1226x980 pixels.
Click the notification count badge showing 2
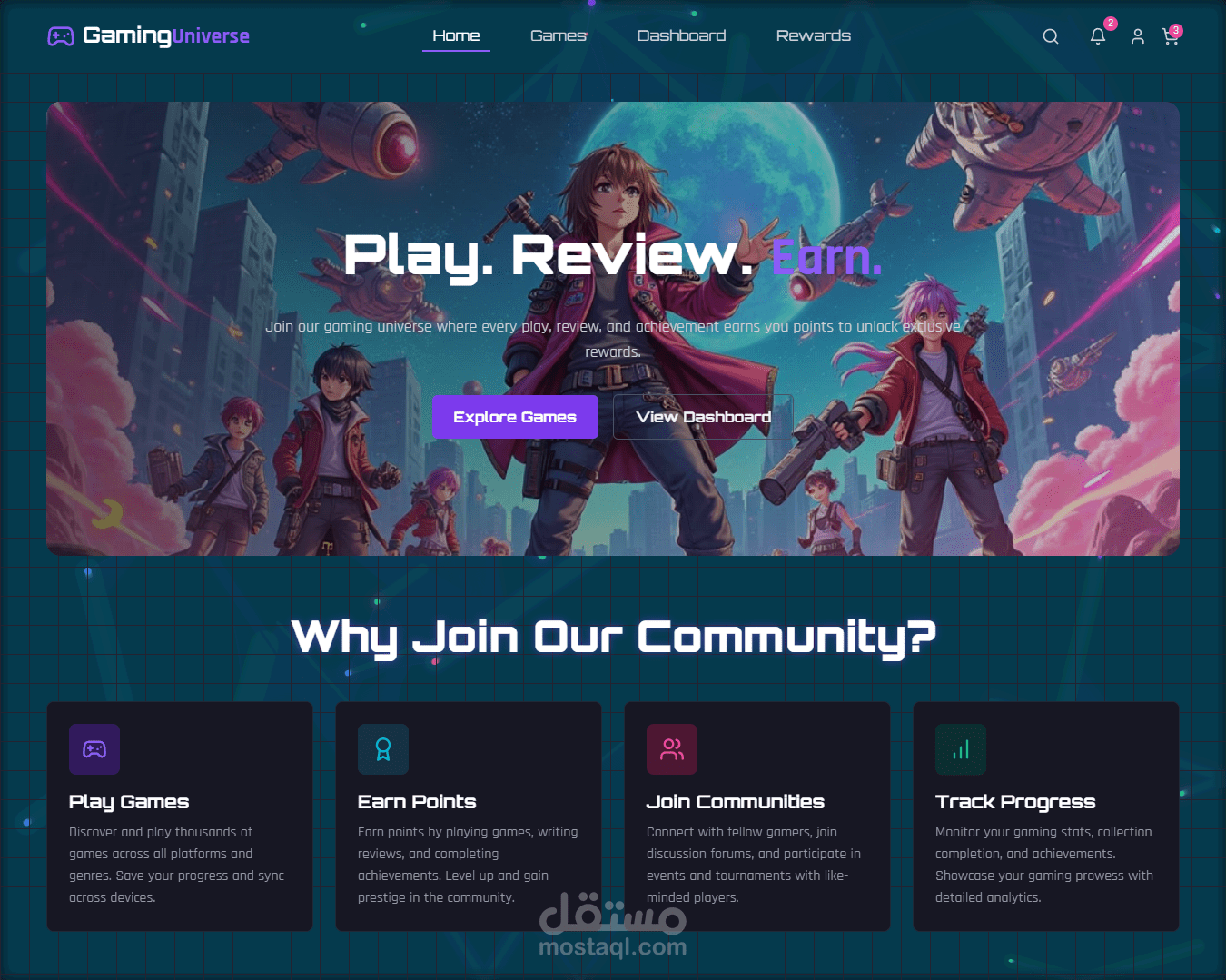[x=1109, y=25]
